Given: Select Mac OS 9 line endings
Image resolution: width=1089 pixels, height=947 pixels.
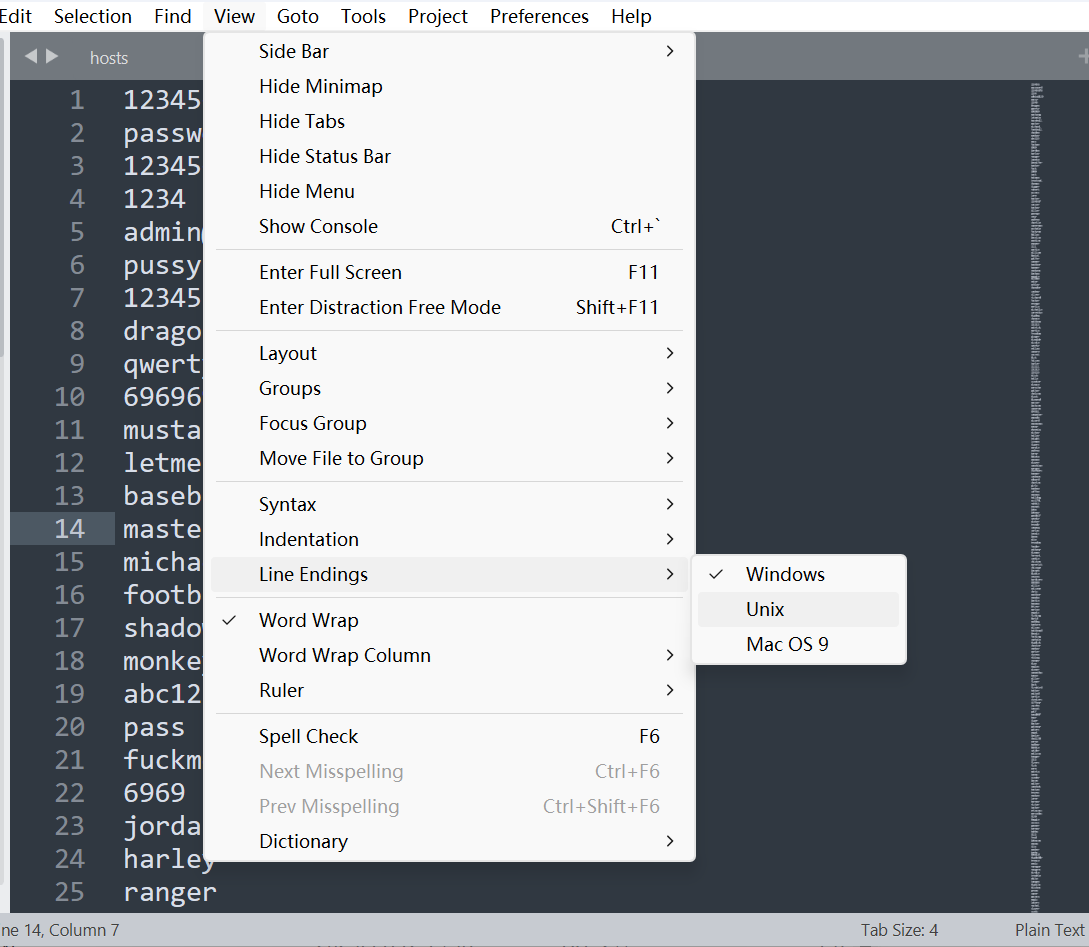Looking at the screenshot, I should [x=799, y=644].
